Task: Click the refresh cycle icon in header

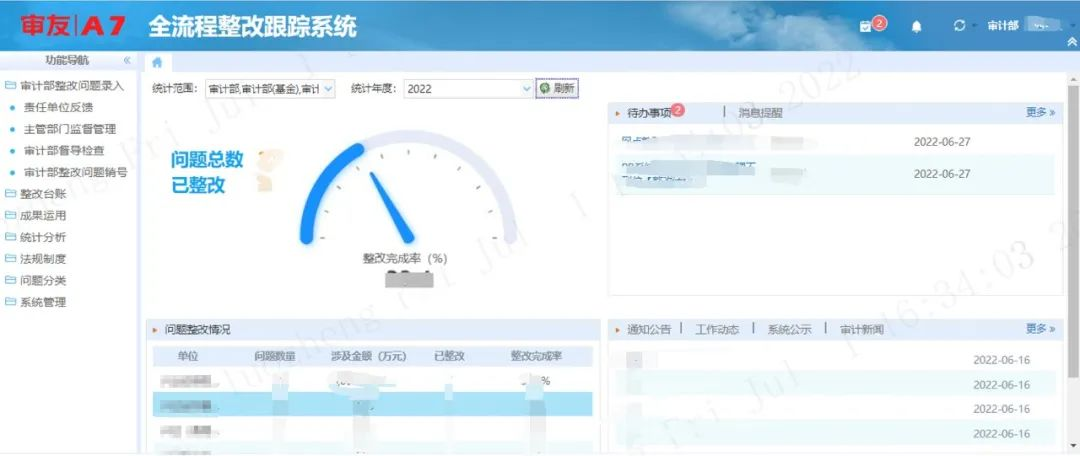Action: [x=959, y=25]
